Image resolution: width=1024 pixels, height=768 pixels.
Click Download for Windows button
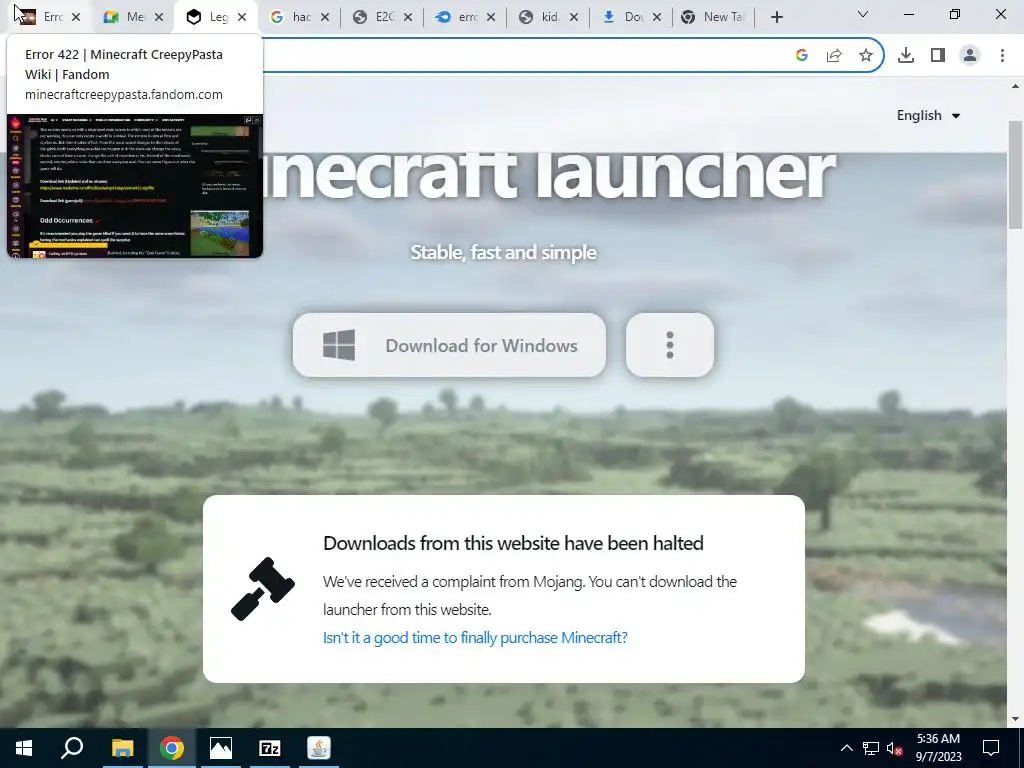449,345
